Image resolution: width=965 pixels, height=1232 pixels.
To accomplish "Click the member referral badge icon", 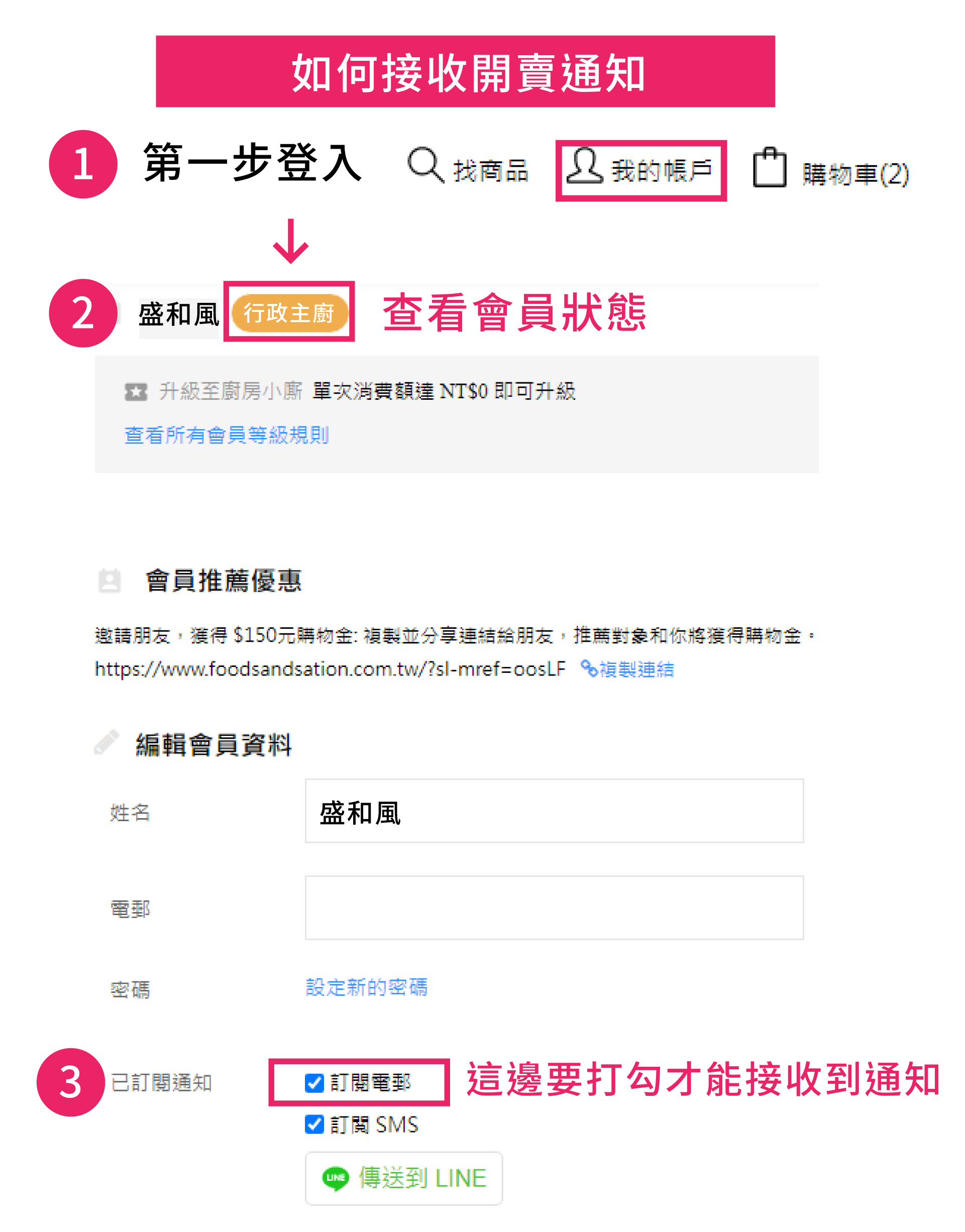I will [109, 580].
